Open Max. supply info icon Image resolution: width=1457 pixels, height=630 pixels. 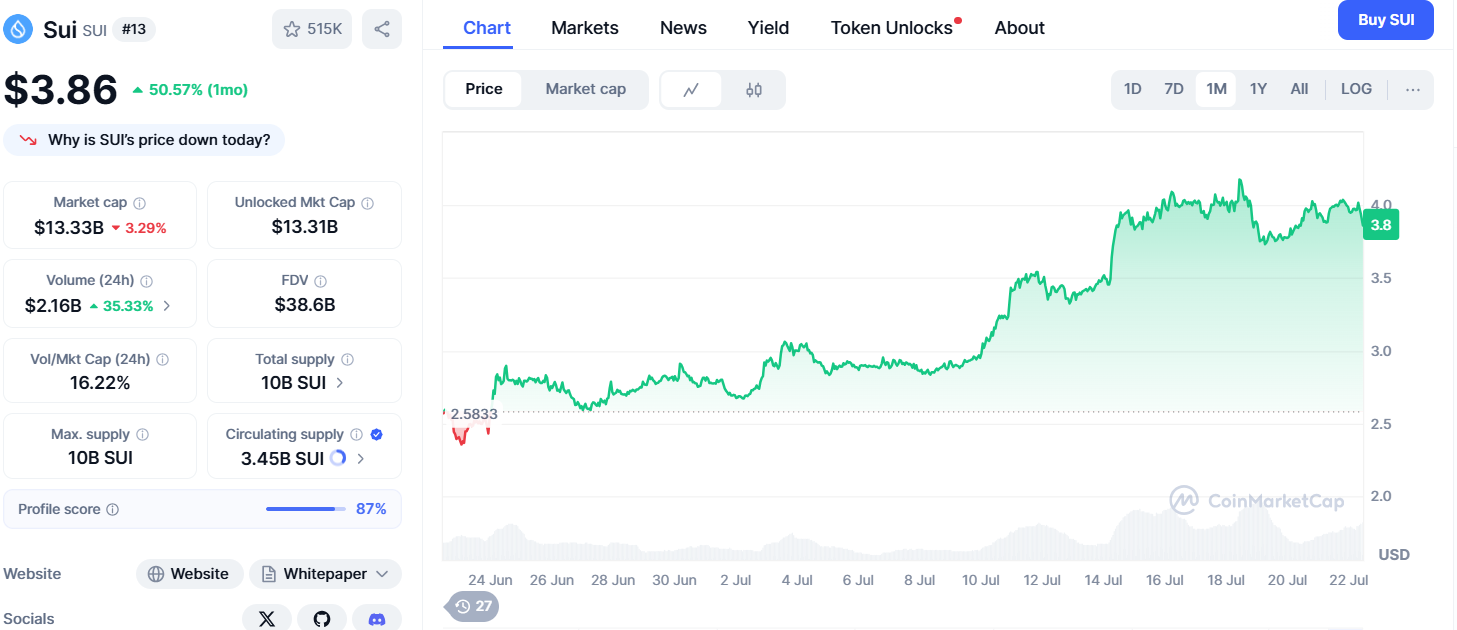click(143, 435)
